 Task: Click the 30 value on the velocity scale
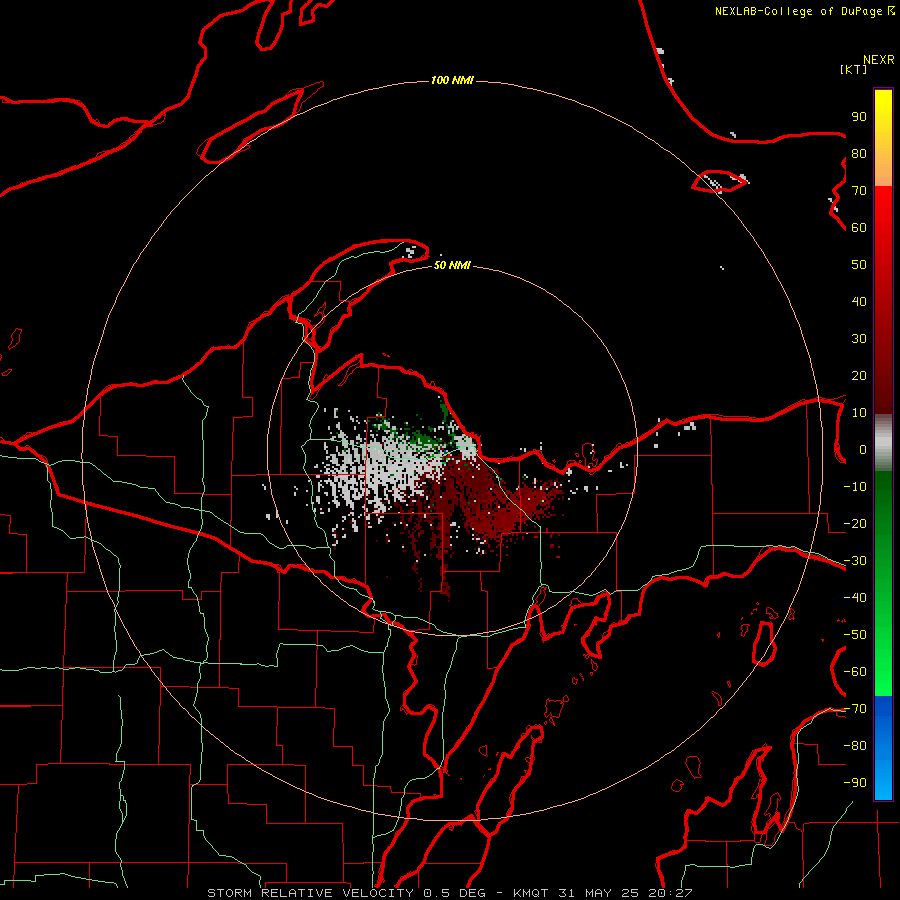pyautogui.click(x=859, y=339)
